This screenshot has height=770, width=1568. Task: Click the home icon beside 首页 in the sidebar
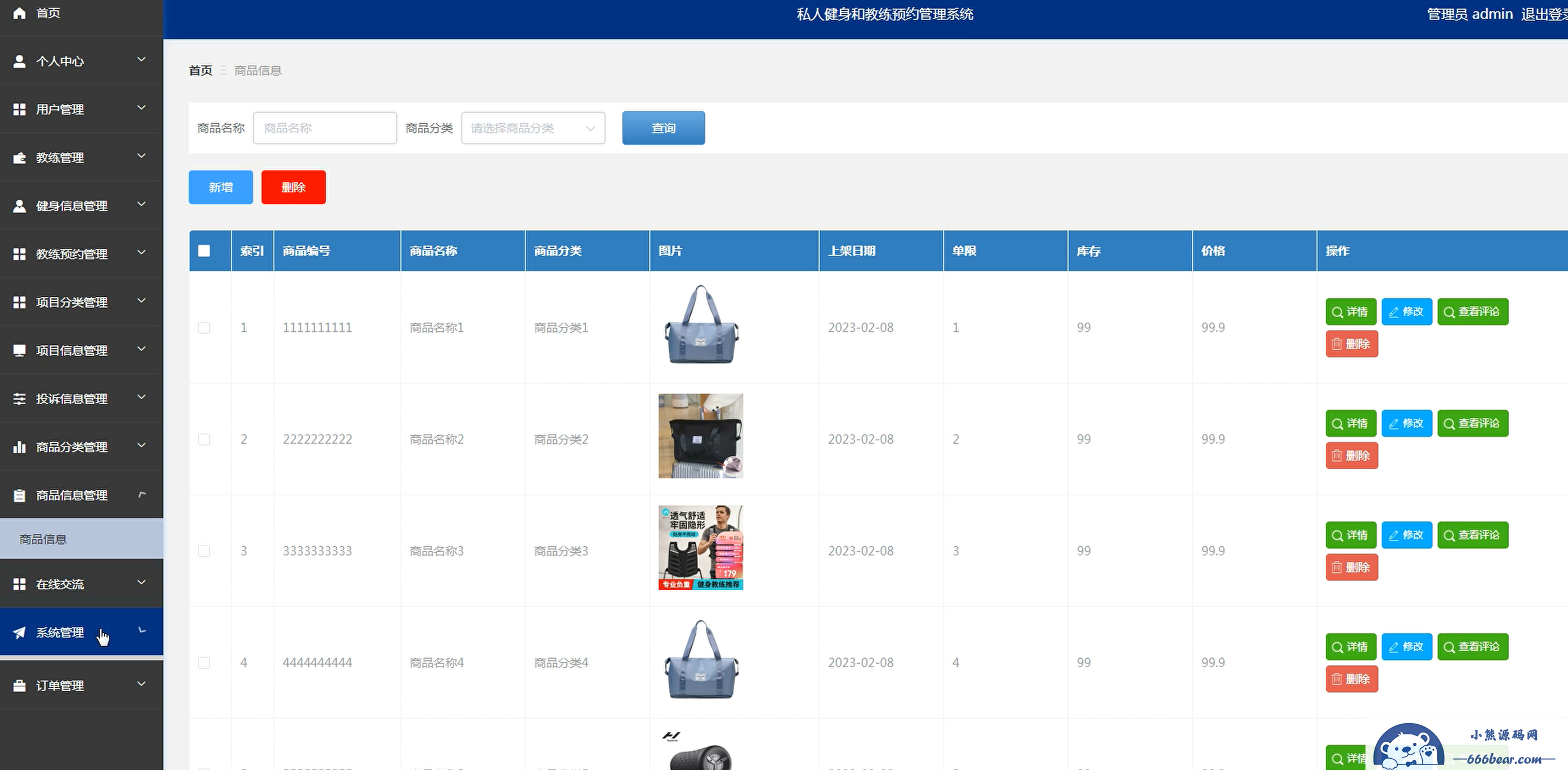click(19, 13)
